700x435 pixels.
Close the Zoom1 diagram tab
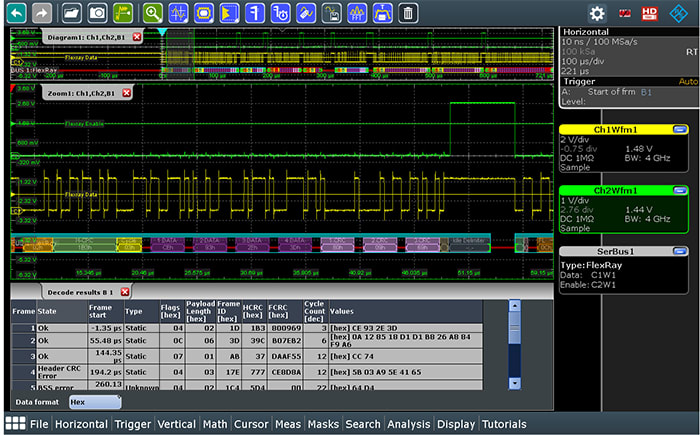click(x=126, y=92)
